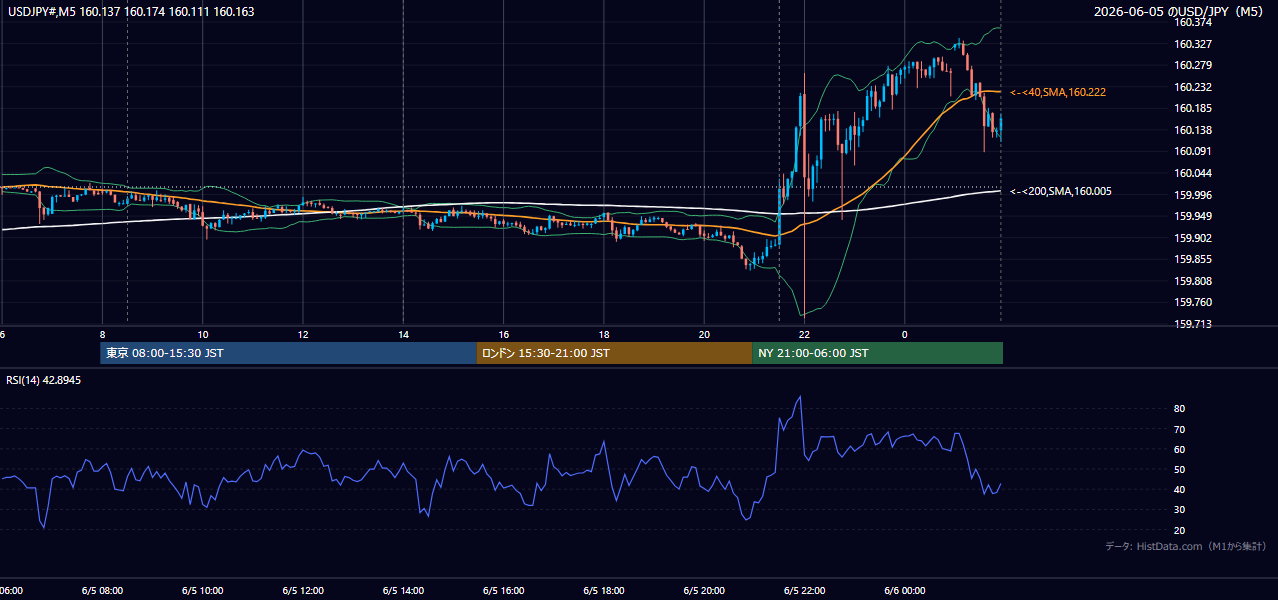1278x600 pixels.
Task: Click hour tick 10 under price chart
Action: click(203, 334)
